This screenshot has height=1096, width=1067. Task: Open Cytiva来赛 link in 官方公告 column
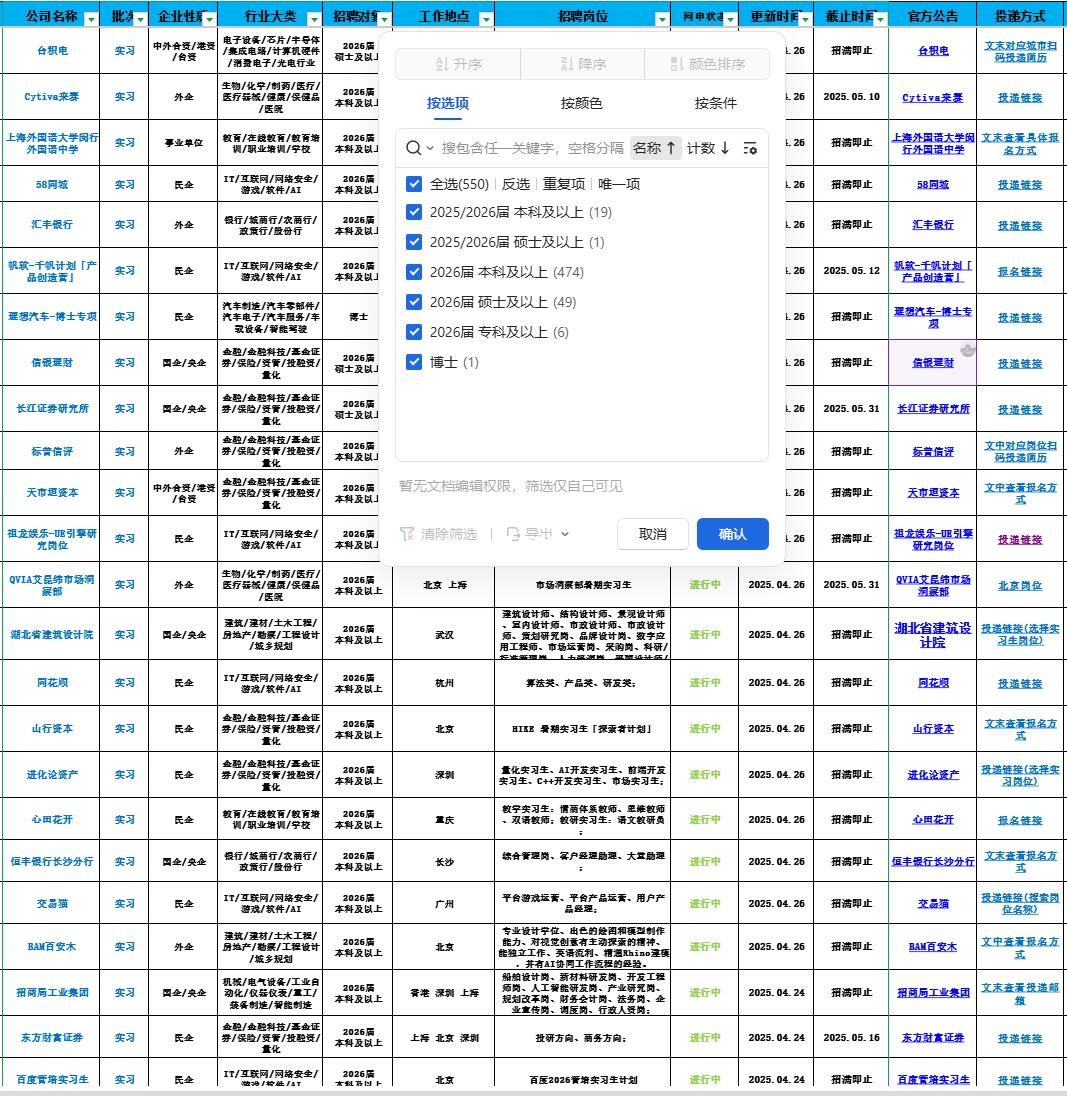coord(932,97)
